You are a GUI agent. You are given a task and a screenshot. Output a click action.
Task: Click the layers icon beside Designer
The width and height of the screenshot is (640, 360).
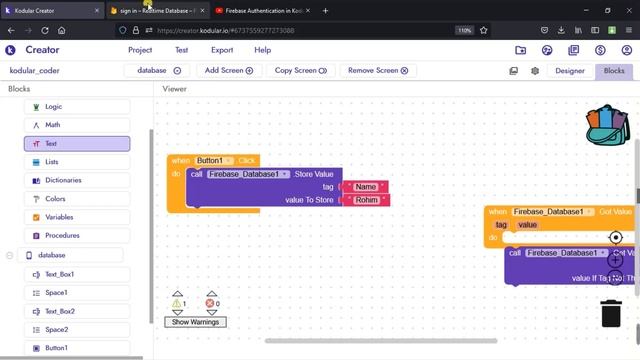coord(513,71)
